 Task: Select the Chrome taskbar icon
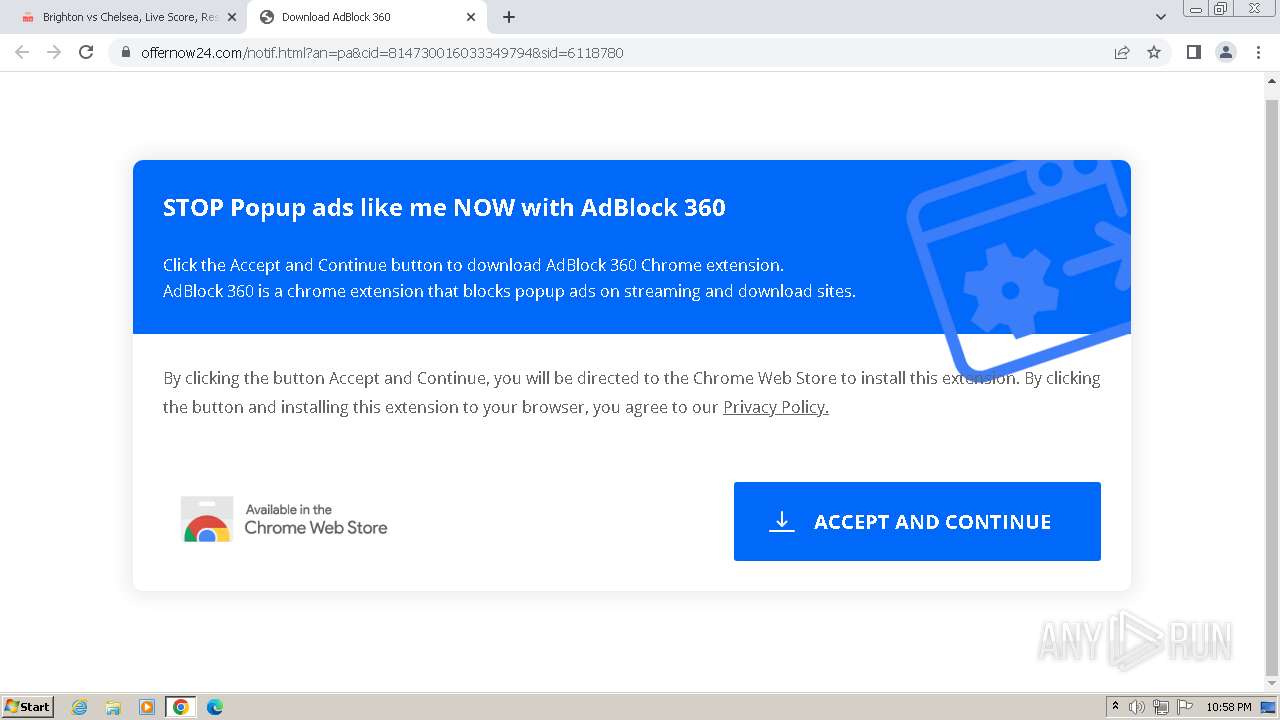[180, 707]
